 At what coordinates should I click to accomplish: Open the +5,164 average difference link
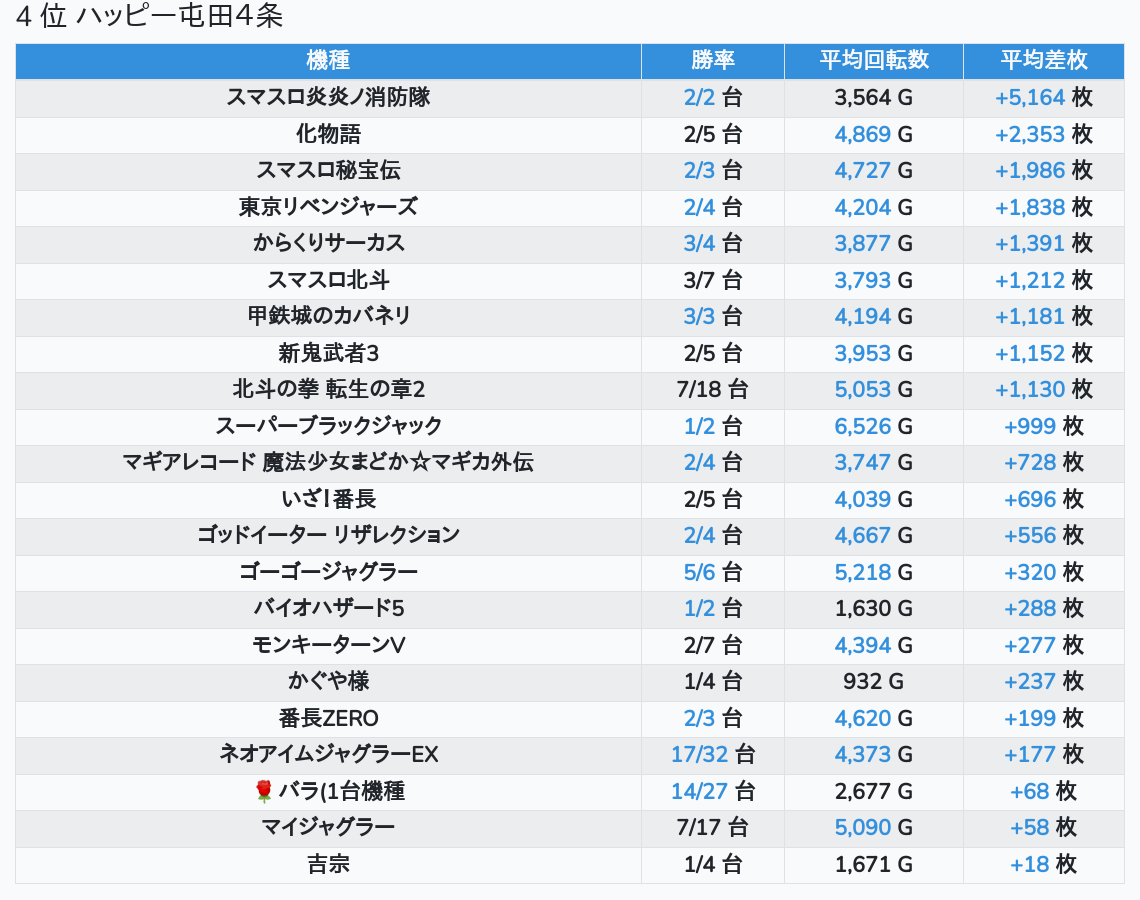pyautogui.click(x=1029, y=97)
